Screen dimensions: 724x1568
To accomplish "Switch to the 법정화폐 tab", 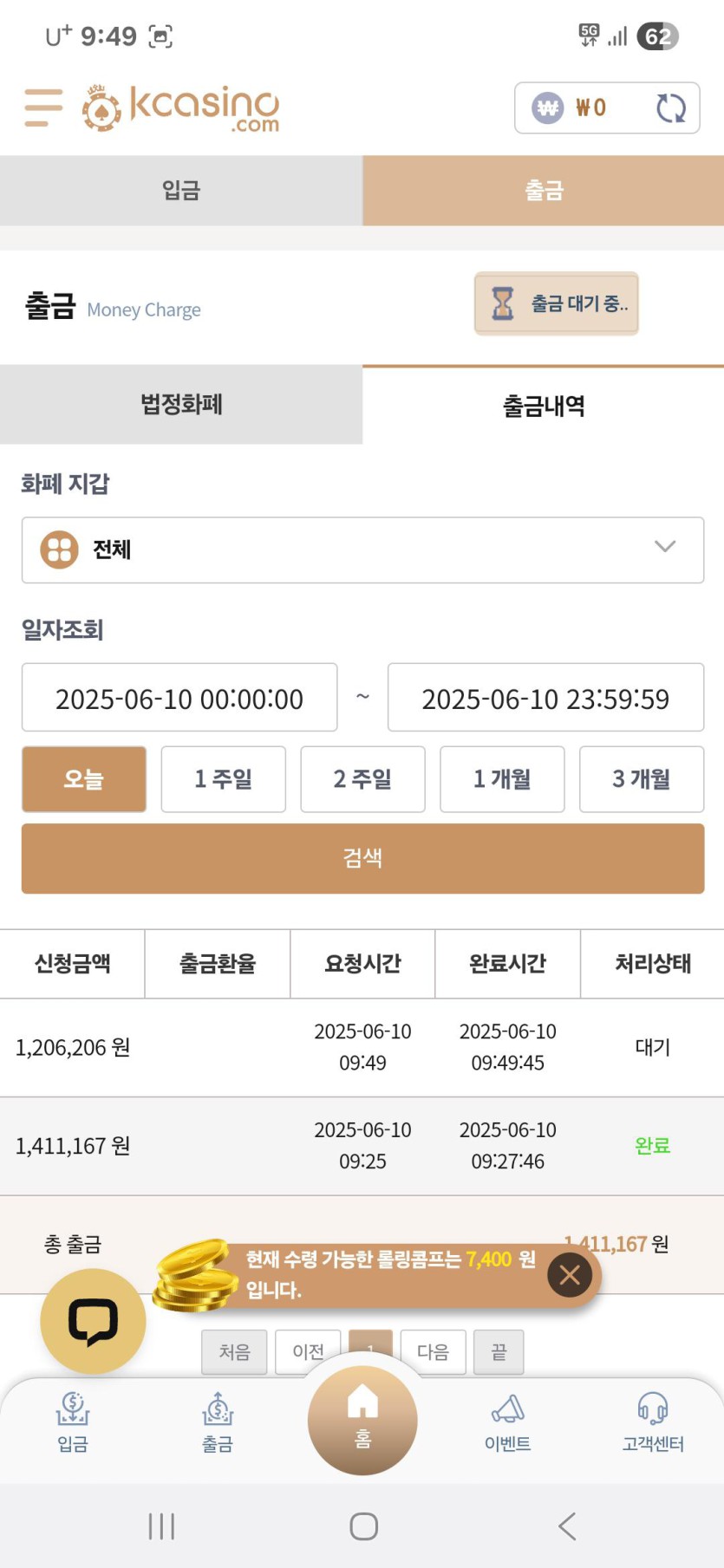I will coord(181,405).
